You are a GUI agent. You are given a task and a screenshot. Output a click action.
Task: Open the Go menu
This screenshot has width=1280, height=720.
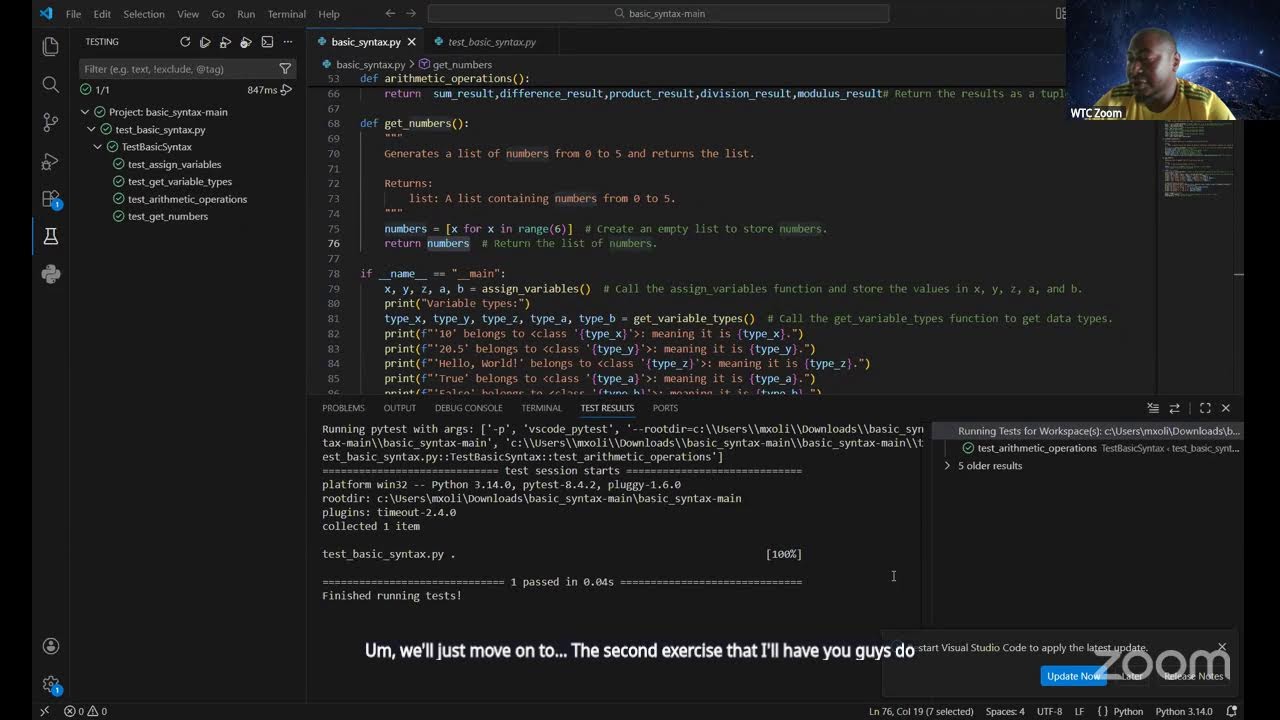tap(218, 14)
